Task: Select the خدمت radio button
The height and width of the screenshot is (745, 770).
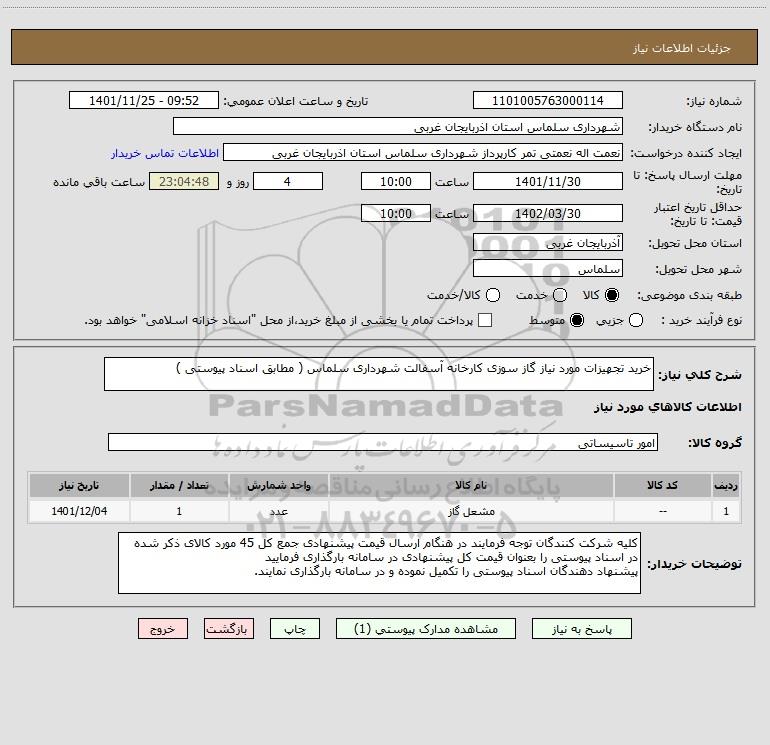Action: tap(560, 295)
